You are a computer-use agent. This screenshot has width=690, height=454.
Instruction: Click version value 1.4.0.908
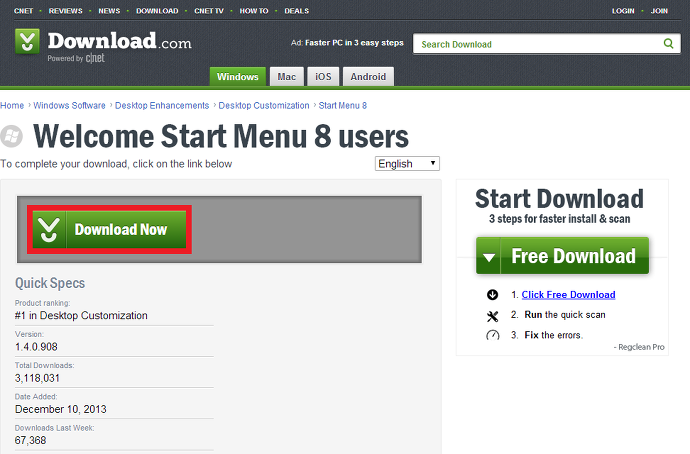coord(36,347)
